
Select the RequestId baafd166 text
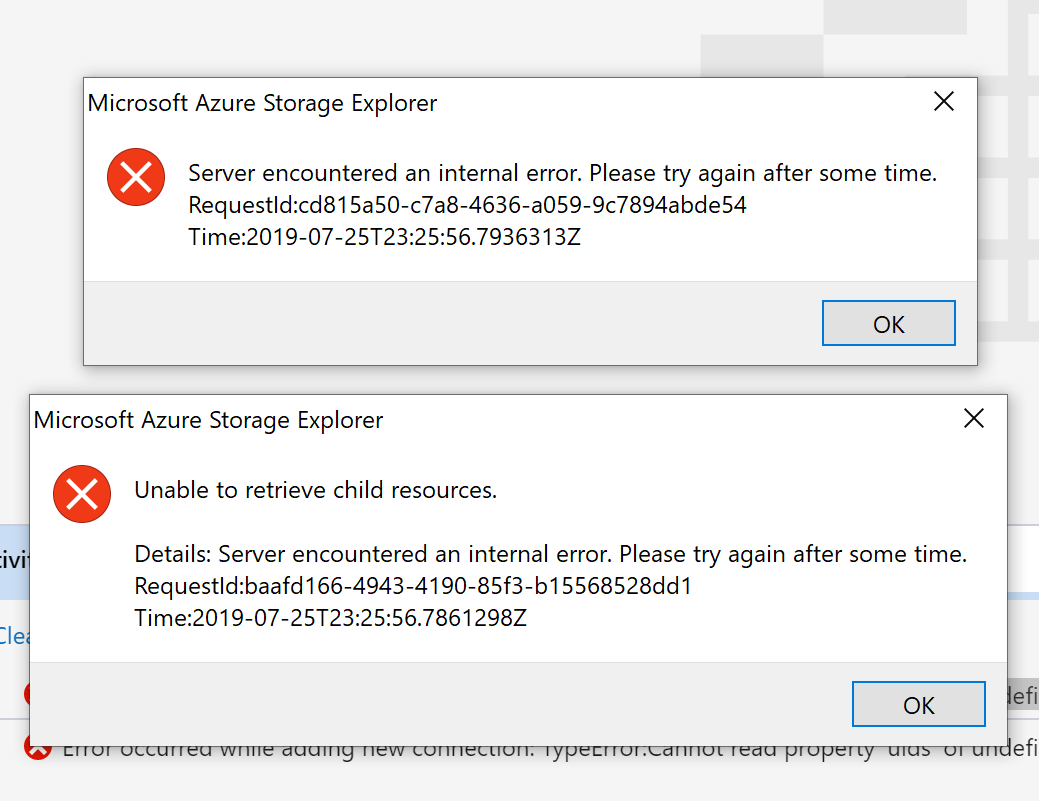(412, 587)
